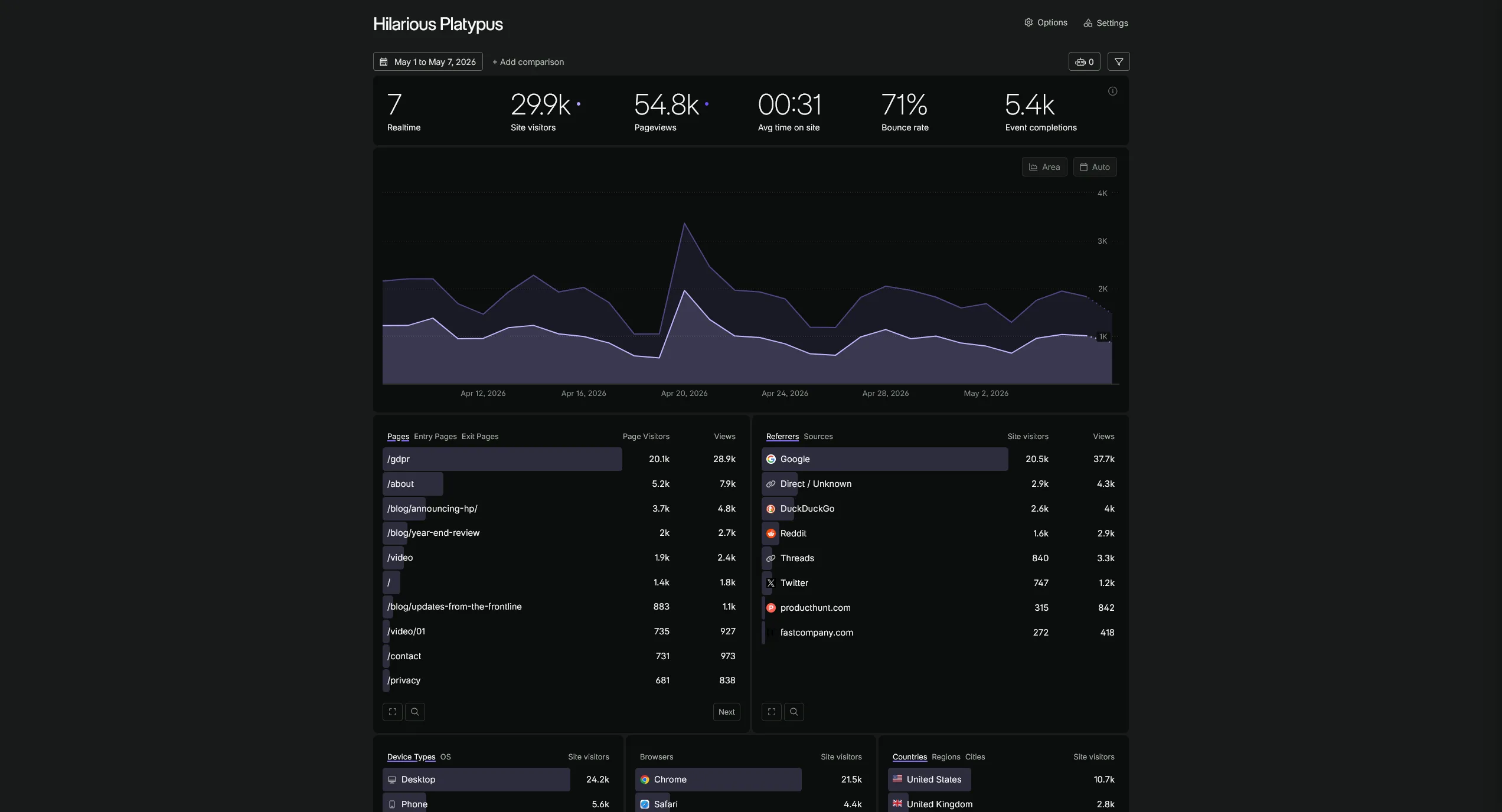
Task: Open the May 1 to May 7 date picker
Action: click(427, 61)
